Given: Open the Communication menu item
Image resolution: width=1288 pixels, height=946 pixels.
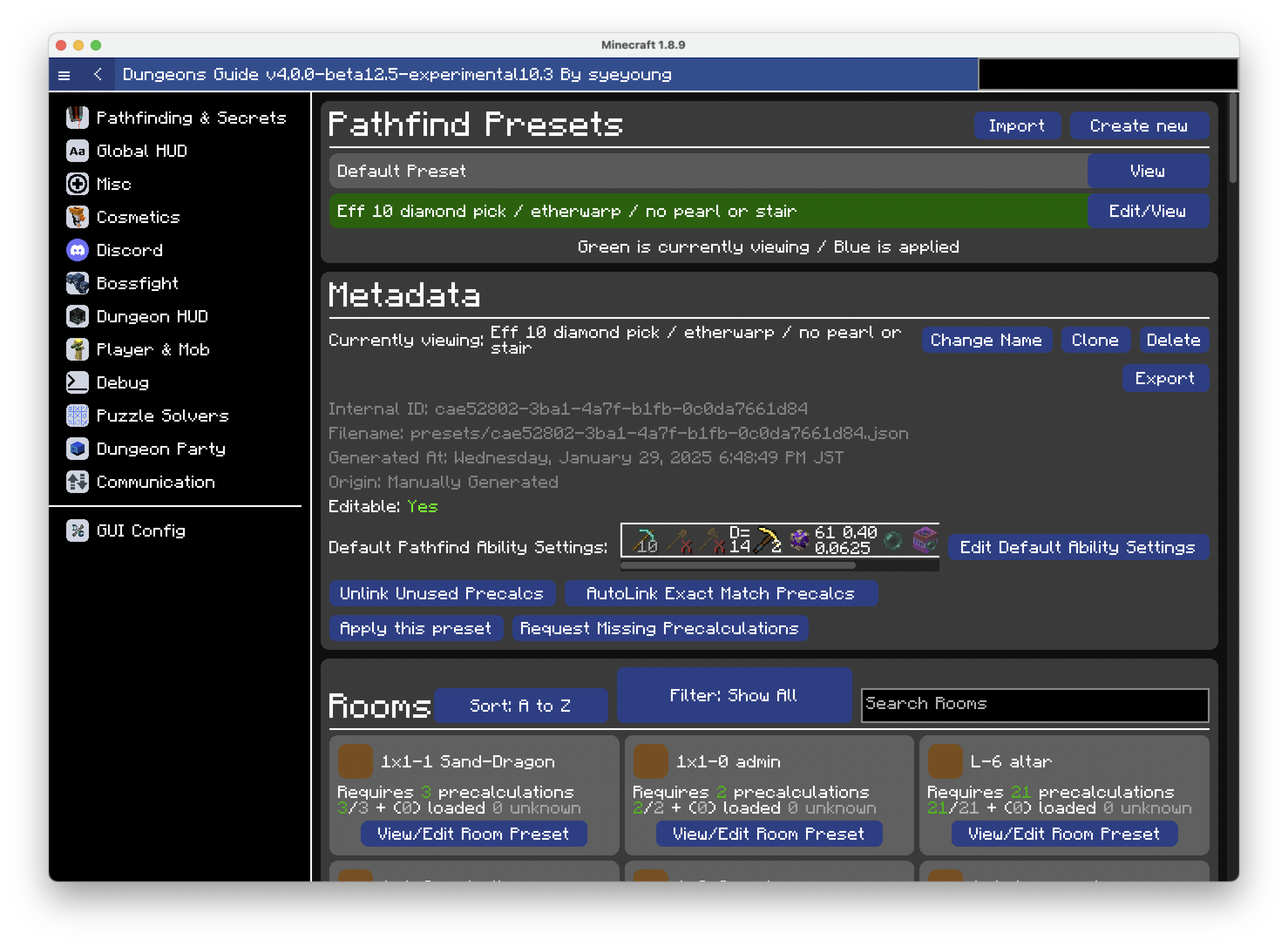Looking at the screenshot, I should click(x=155, y=482).
